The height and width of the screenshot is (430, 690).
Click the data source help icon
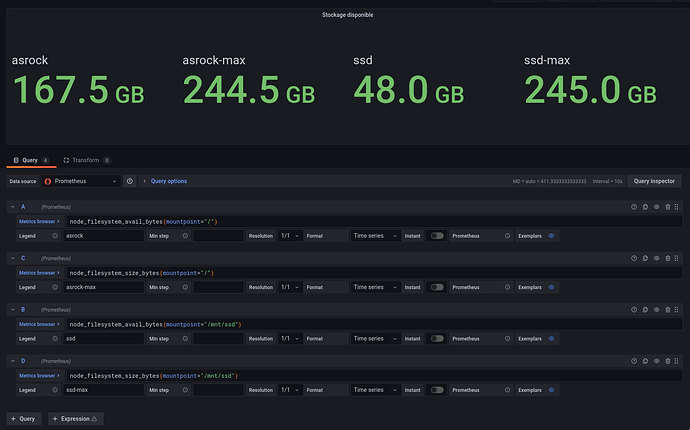pyautogui.click(x=130, y=181)
